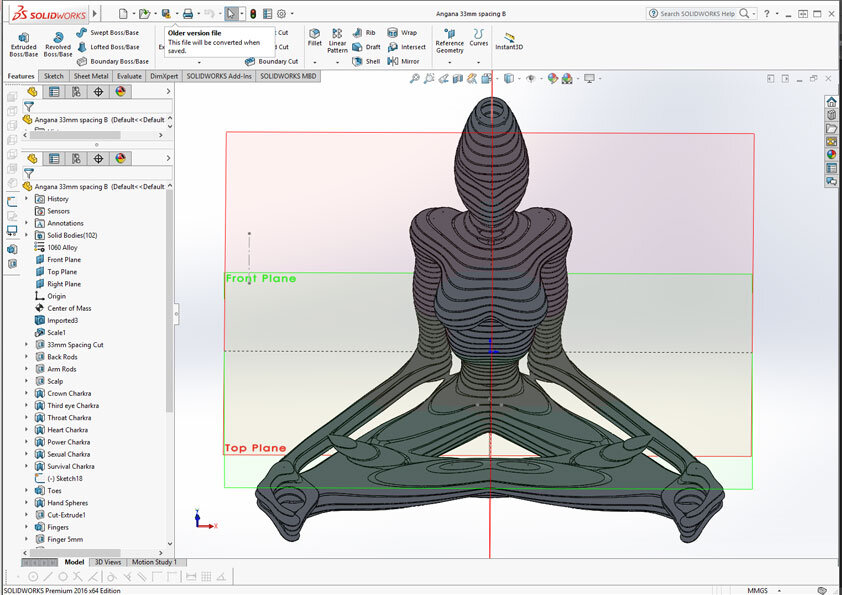This screenshot has height=595, width=842.
Task: Click the MMGS unit system in status bar
Action: pyautogui.click(x=757, y=590)
